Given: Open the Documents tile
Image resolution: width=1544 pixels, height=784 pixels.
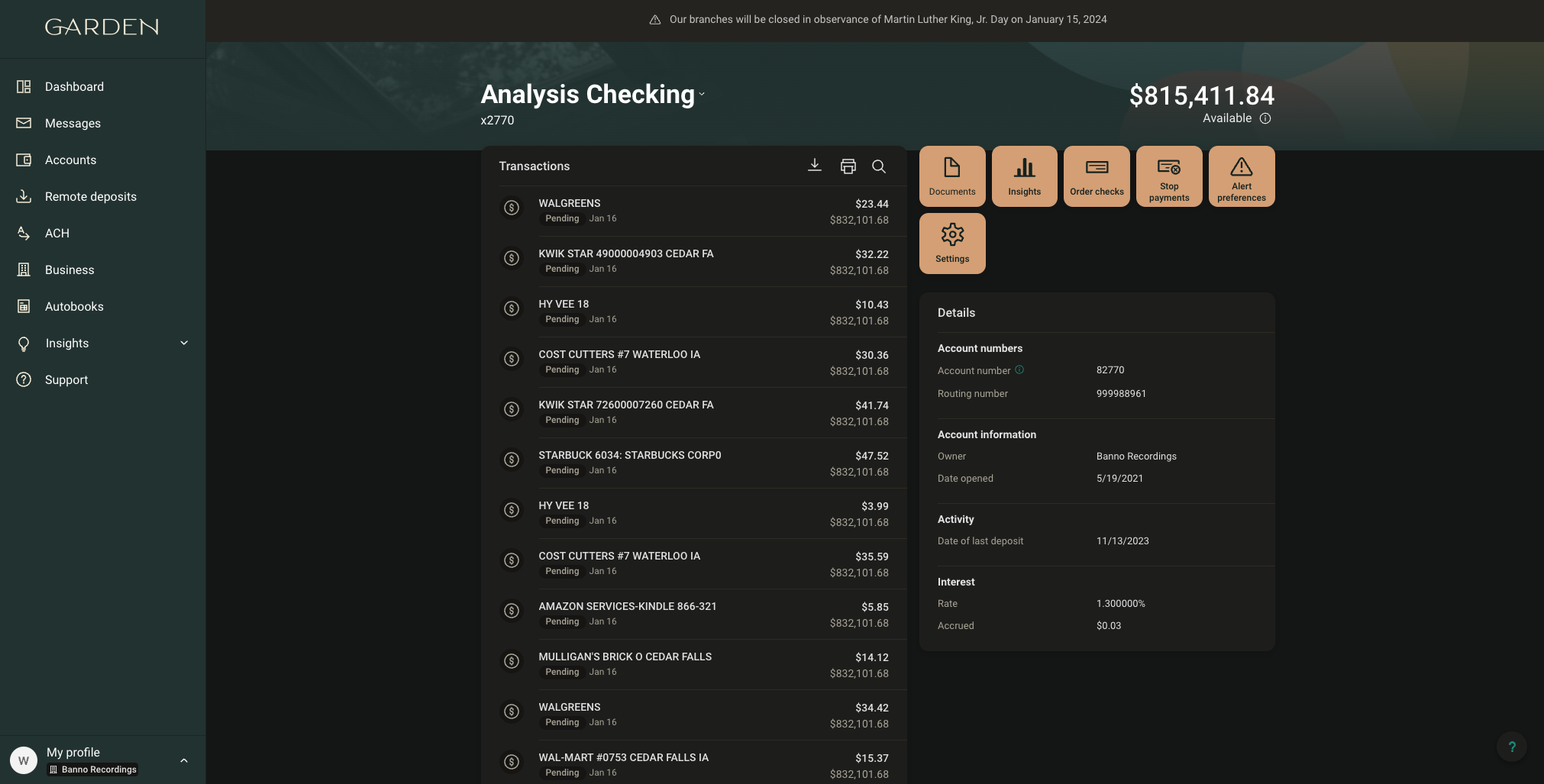Looking at the screenshot, I should [x=951, y=176].
